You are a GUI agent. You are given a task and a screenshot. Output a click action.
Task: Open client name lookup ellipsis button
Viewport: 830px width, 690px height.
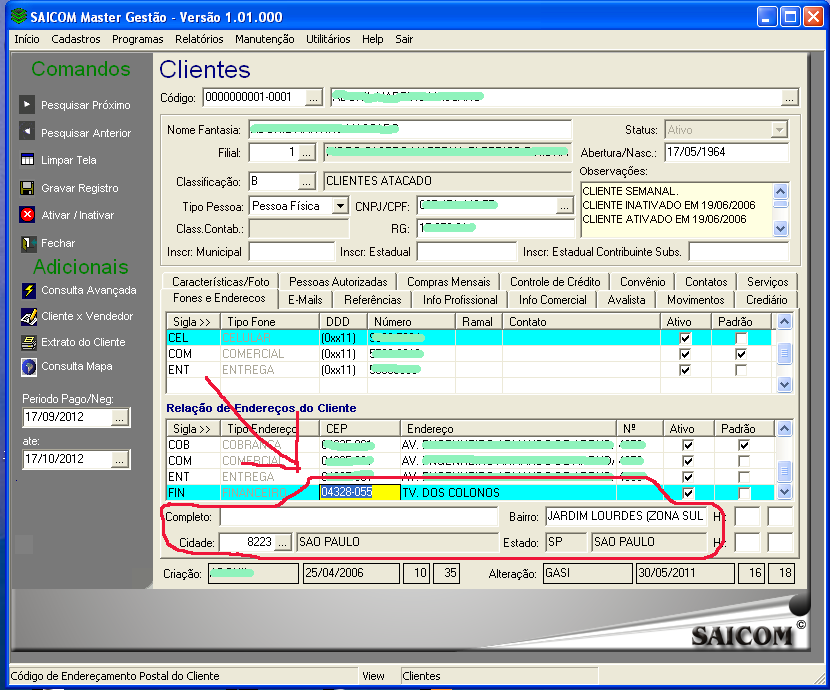coord(789,98)
